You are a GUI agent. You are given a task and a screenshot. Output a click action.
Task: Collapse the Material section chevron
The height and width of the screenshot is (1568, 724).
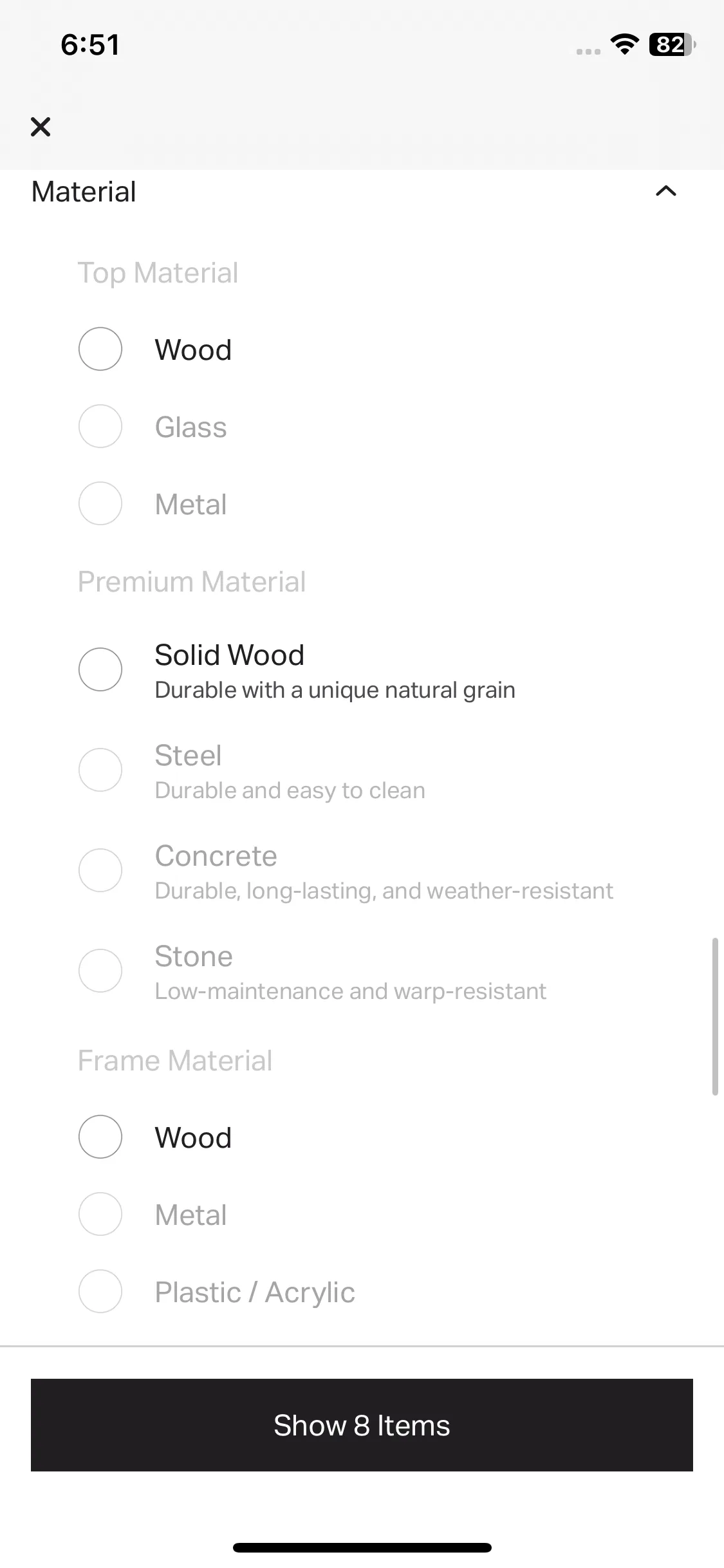coord(666,191)
